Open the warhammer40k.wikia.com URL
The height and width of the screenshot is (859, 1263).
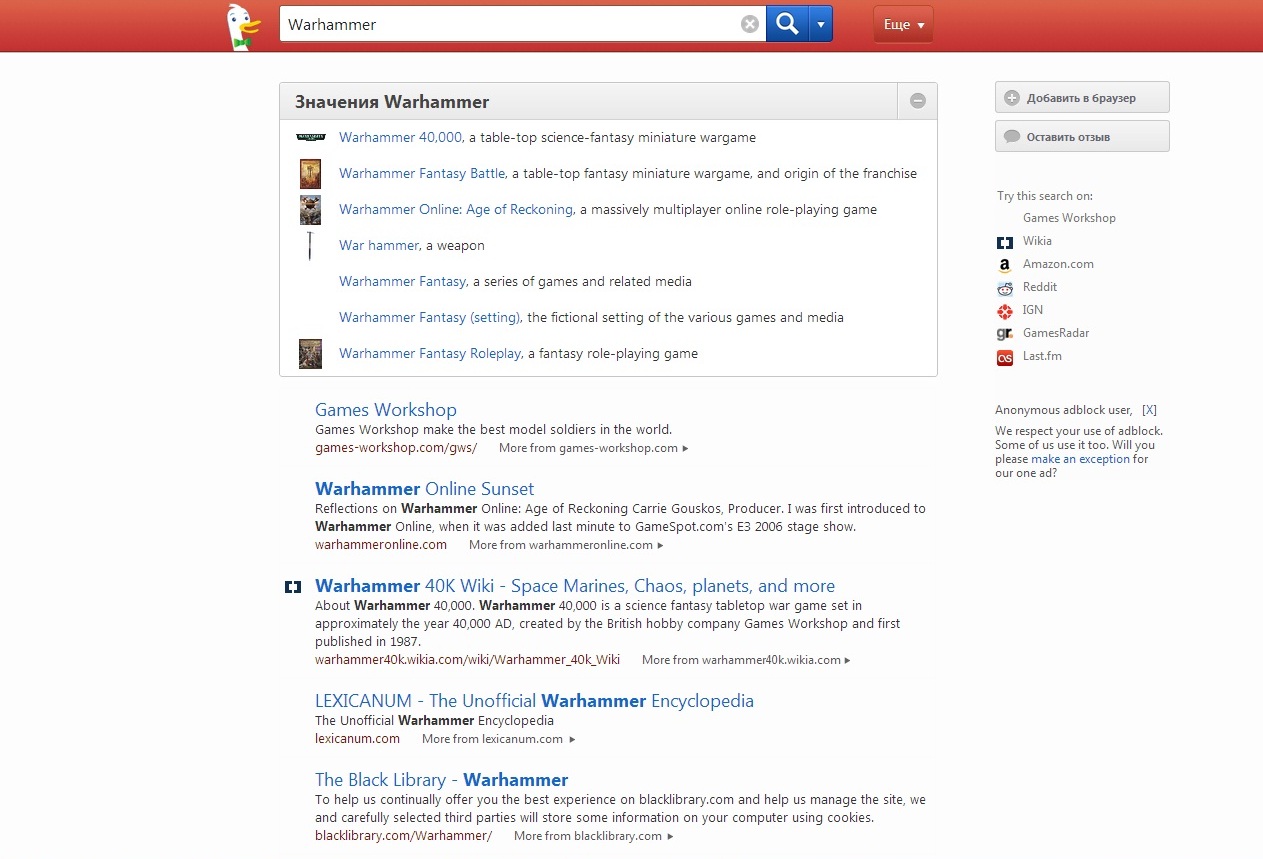[467, 660]
